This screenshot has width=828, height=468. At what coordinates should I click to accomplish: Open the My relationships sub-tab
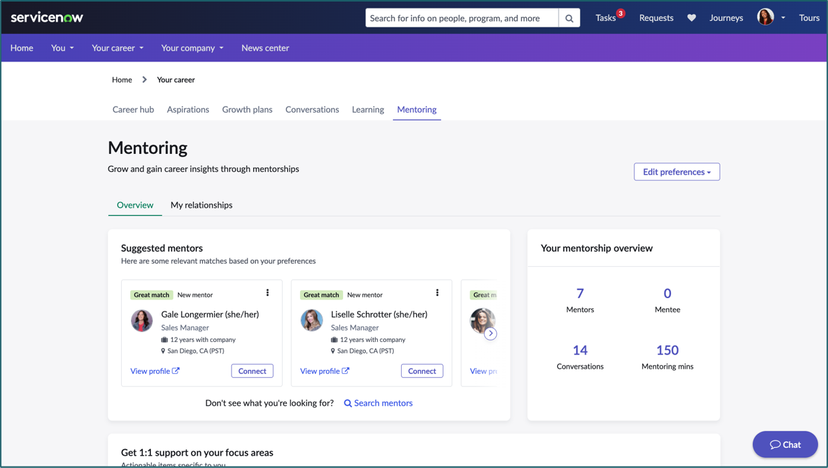click(x=201, y=205)
